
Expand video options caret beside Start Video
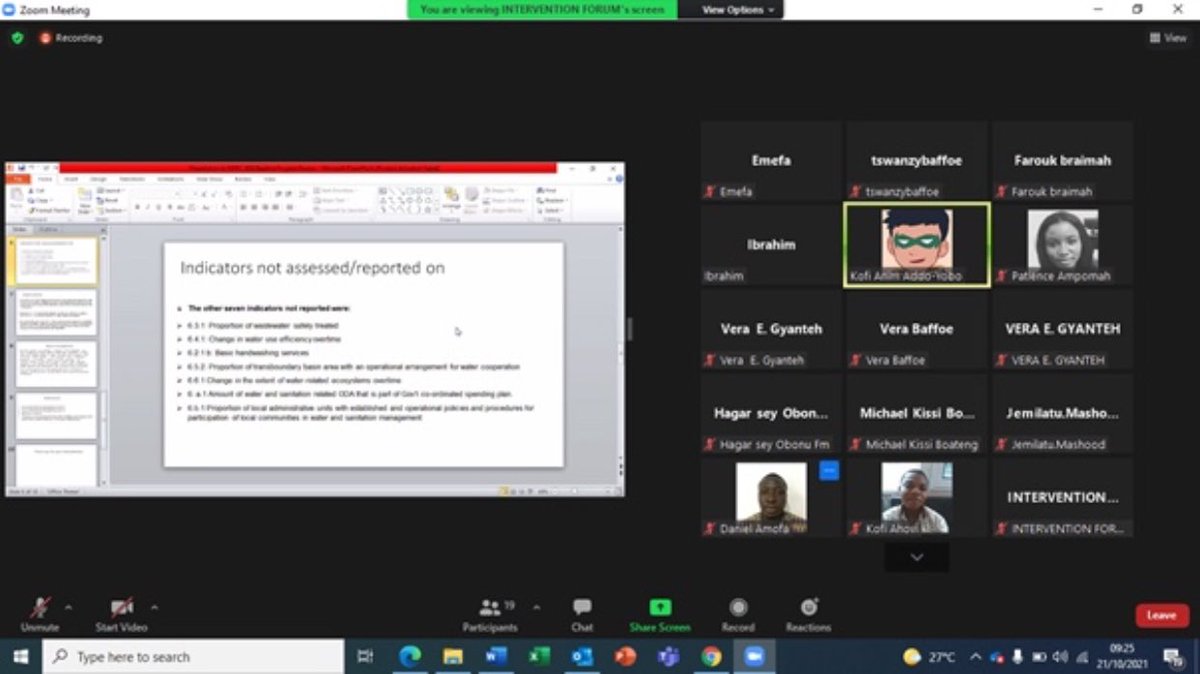point(155,607)
